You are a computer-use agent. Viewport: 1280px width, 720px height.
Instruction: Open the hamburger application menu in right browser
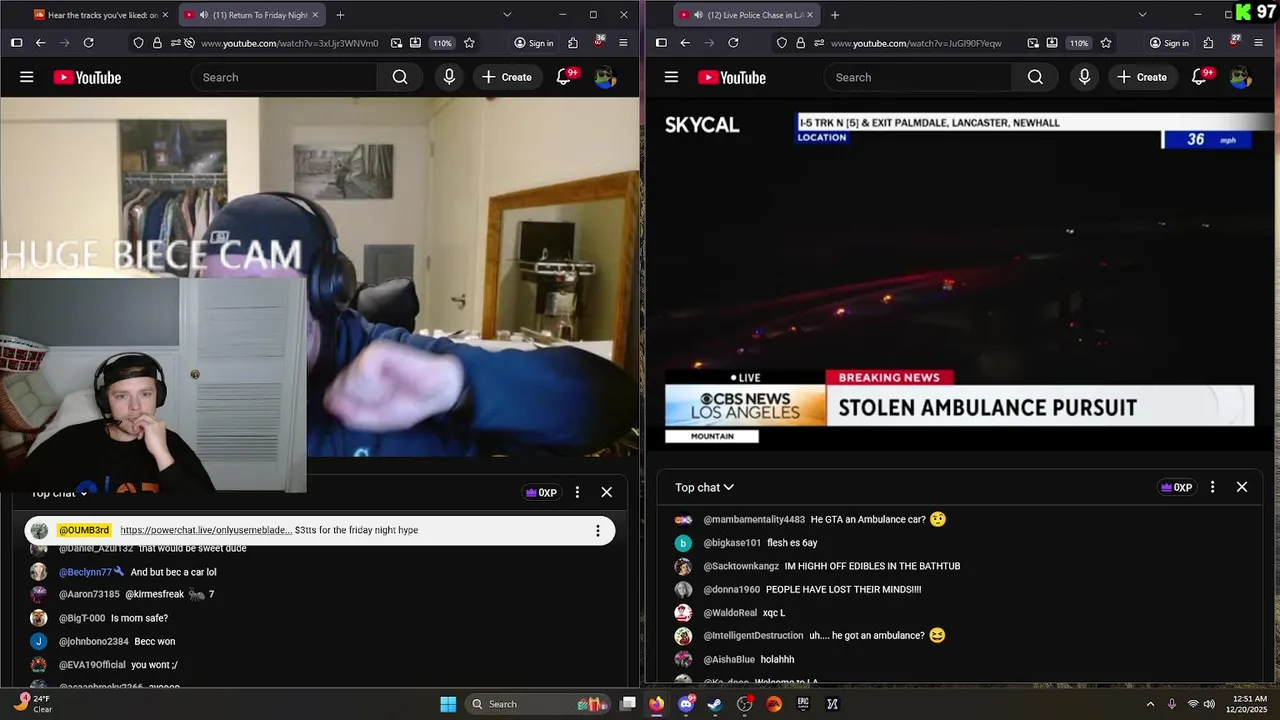(x=1258, y=43)
